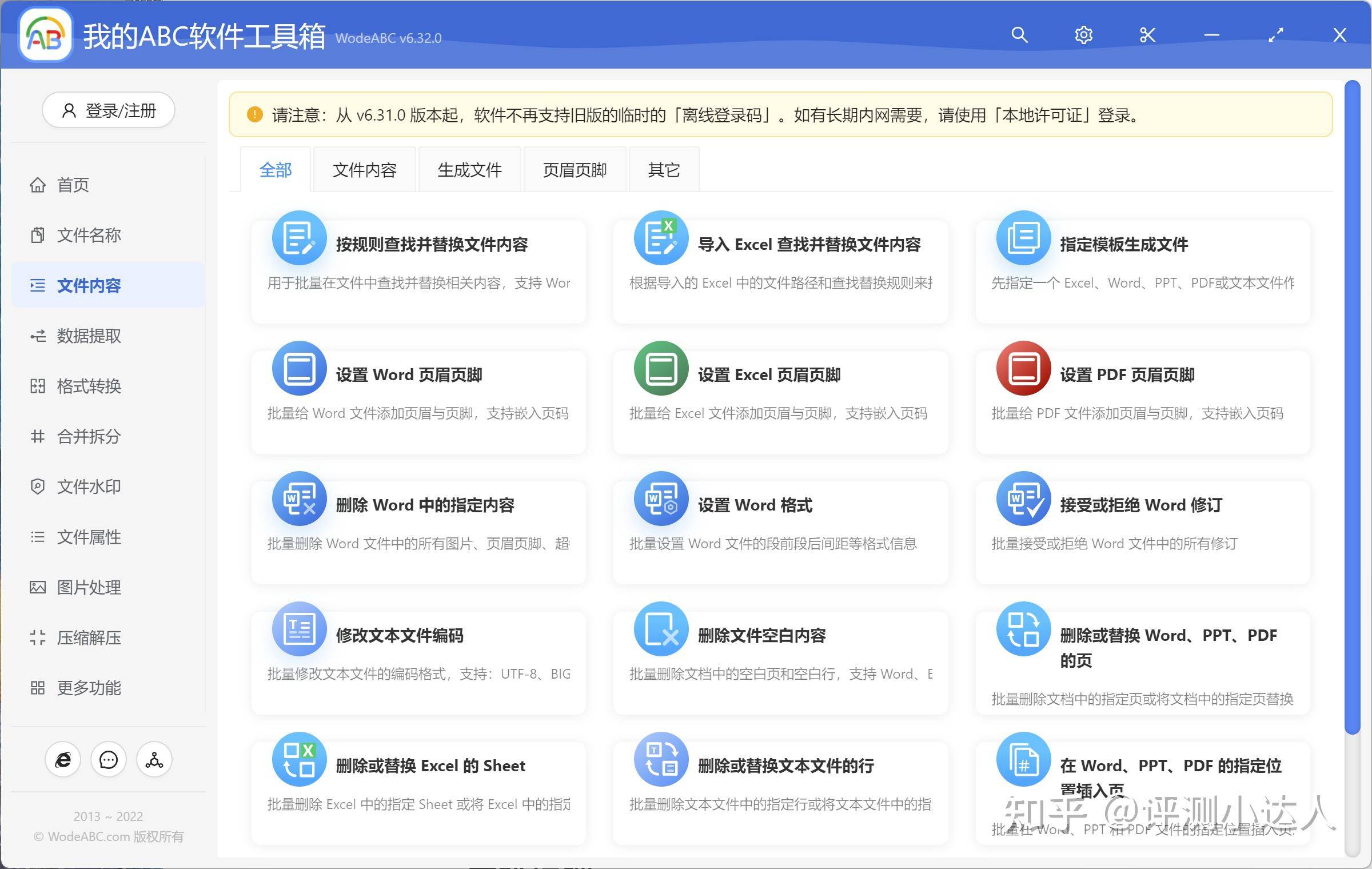
Task: Click the red 设置 PDF 页眉页脚 icon
Action: coord(1024,368)
